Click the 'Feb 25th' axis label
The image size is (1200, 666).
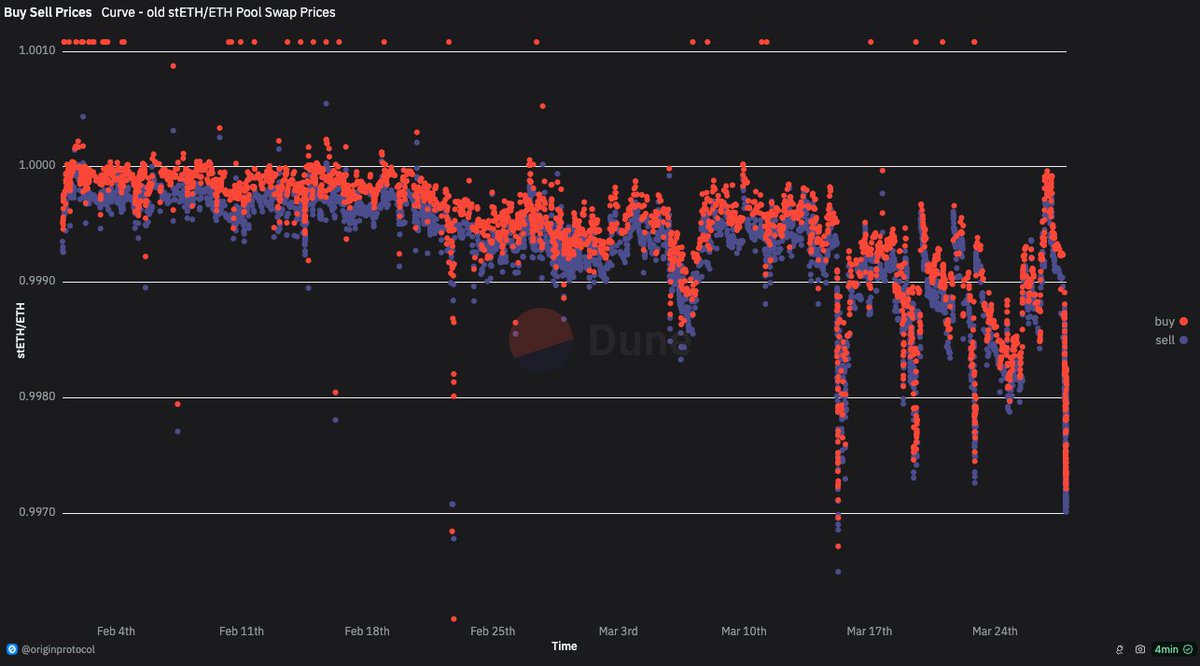(x=492, y=631)
